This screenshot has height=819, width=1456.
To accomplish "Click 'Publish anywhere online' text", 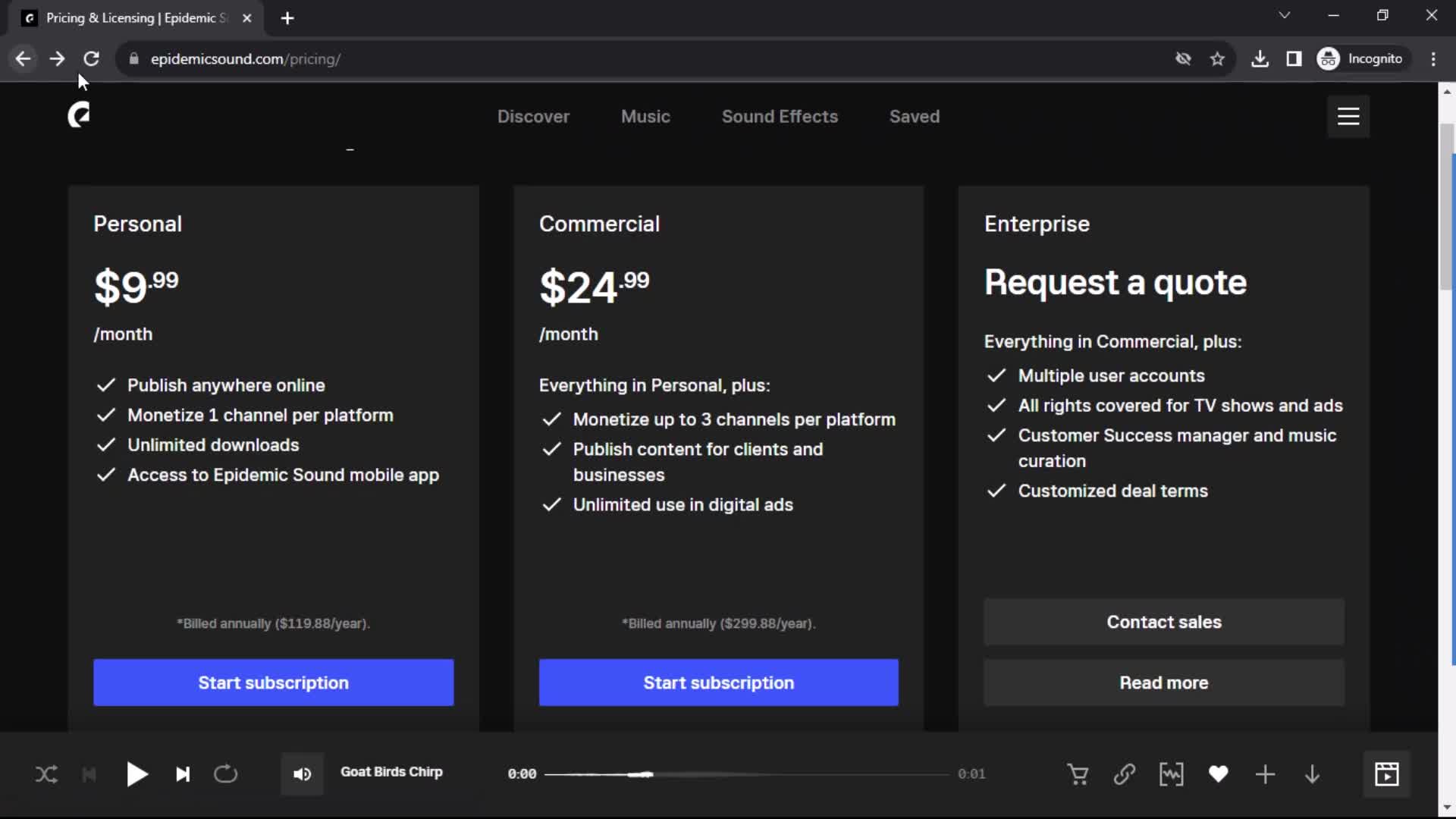I will 226,385.
